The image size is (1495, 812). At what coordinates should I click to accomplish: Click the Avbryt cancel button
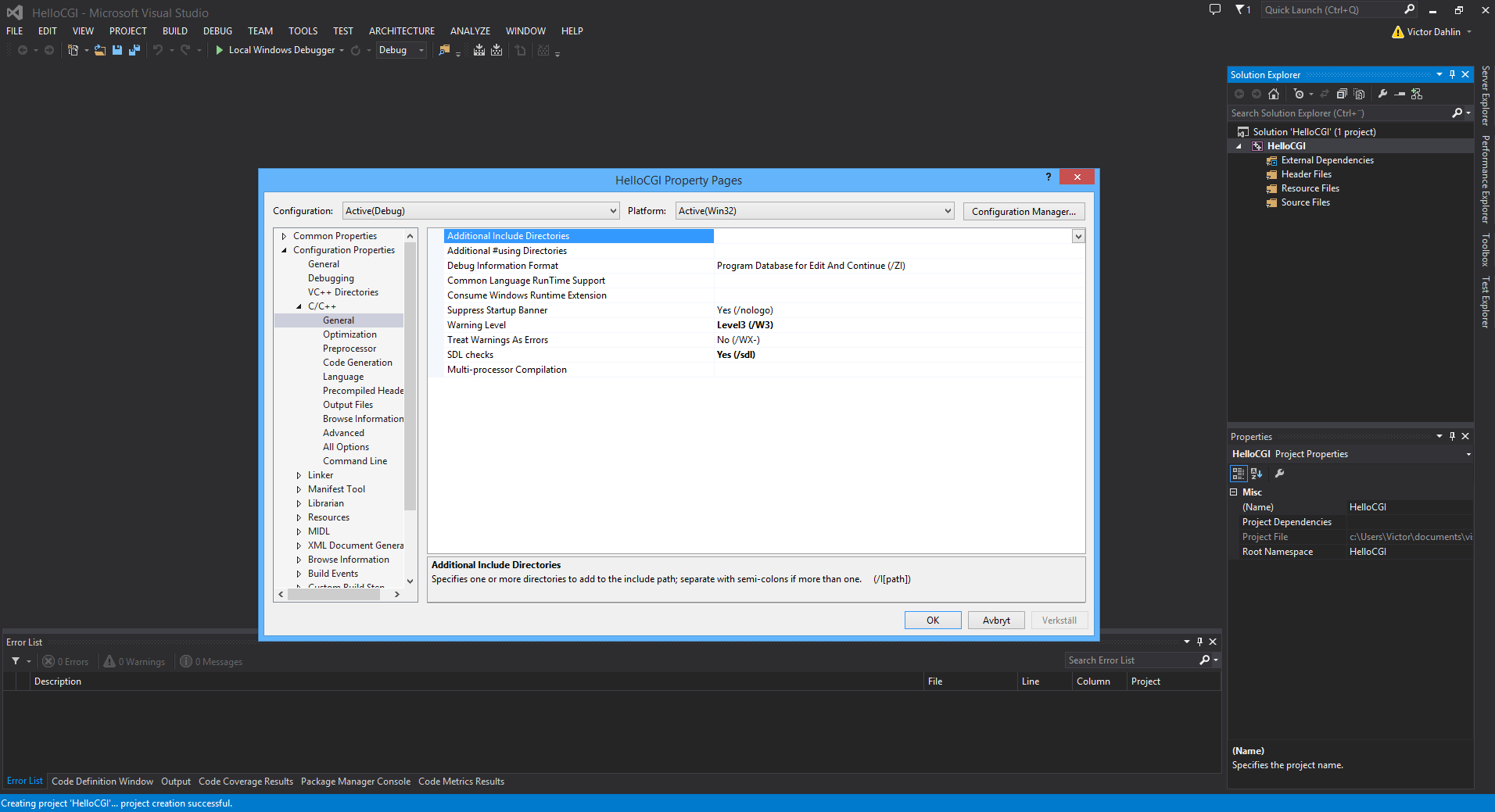coord(996,621)
